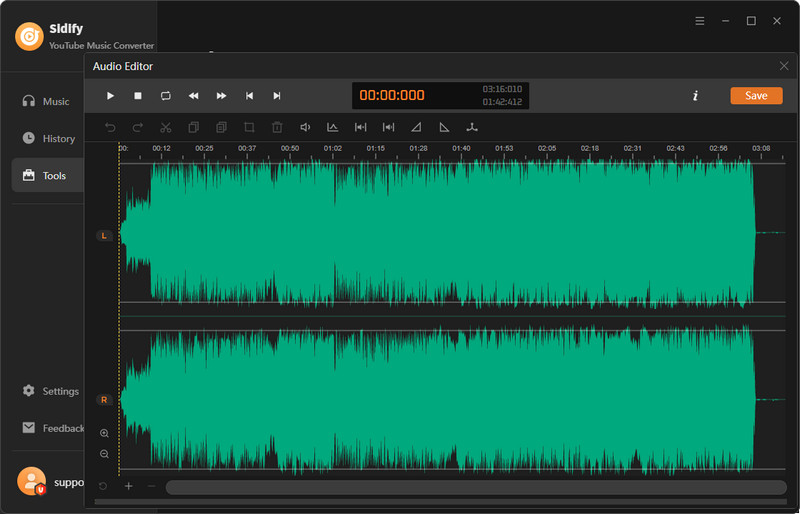The width and height of the screenshot is (800, 514).
Task: Click the 01:02 timeline marker
Action: [333, 148]
